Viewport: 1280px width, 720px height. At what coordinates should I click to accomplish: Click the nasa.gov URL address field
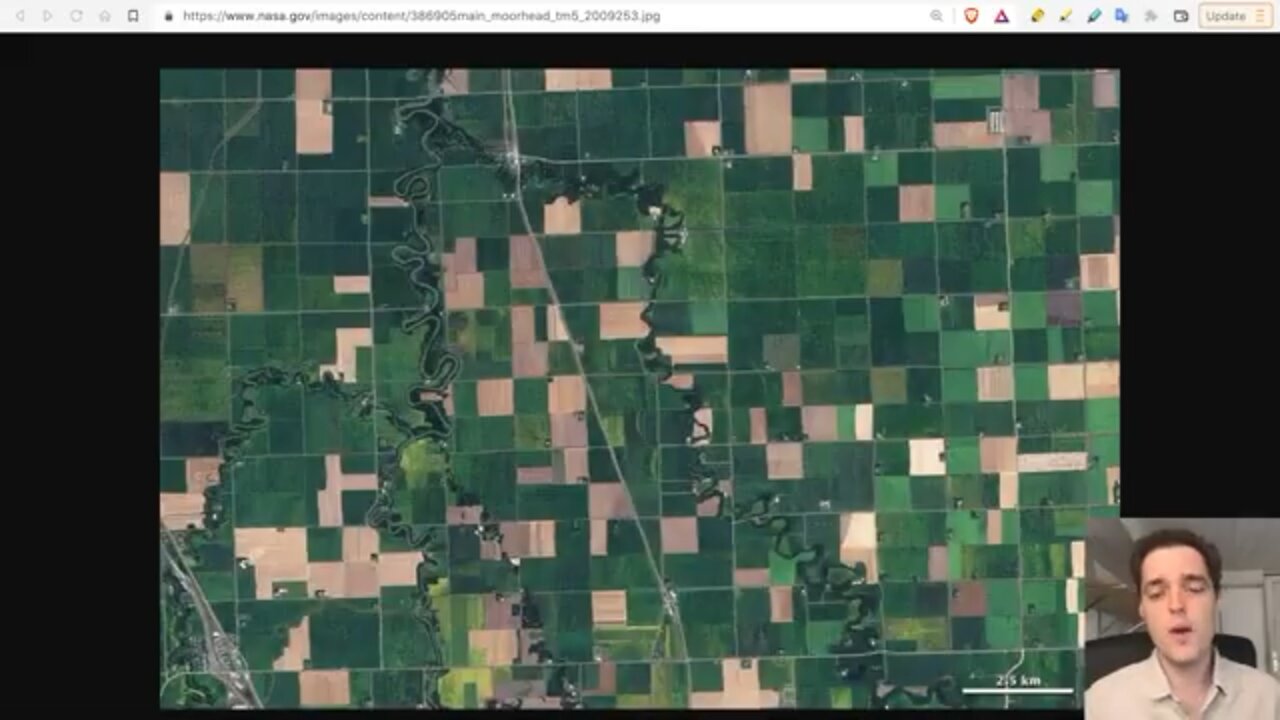(421, 16)
